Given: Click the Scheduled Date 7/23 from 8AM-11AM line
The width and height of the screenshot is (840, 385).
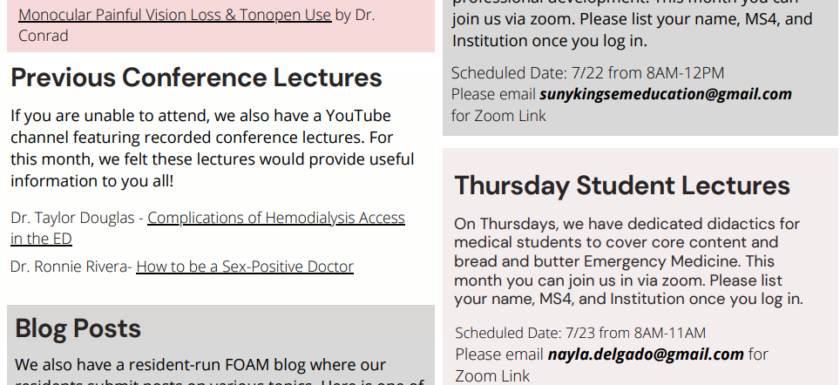Looking at the screenshot, I should tap(580, 333).
